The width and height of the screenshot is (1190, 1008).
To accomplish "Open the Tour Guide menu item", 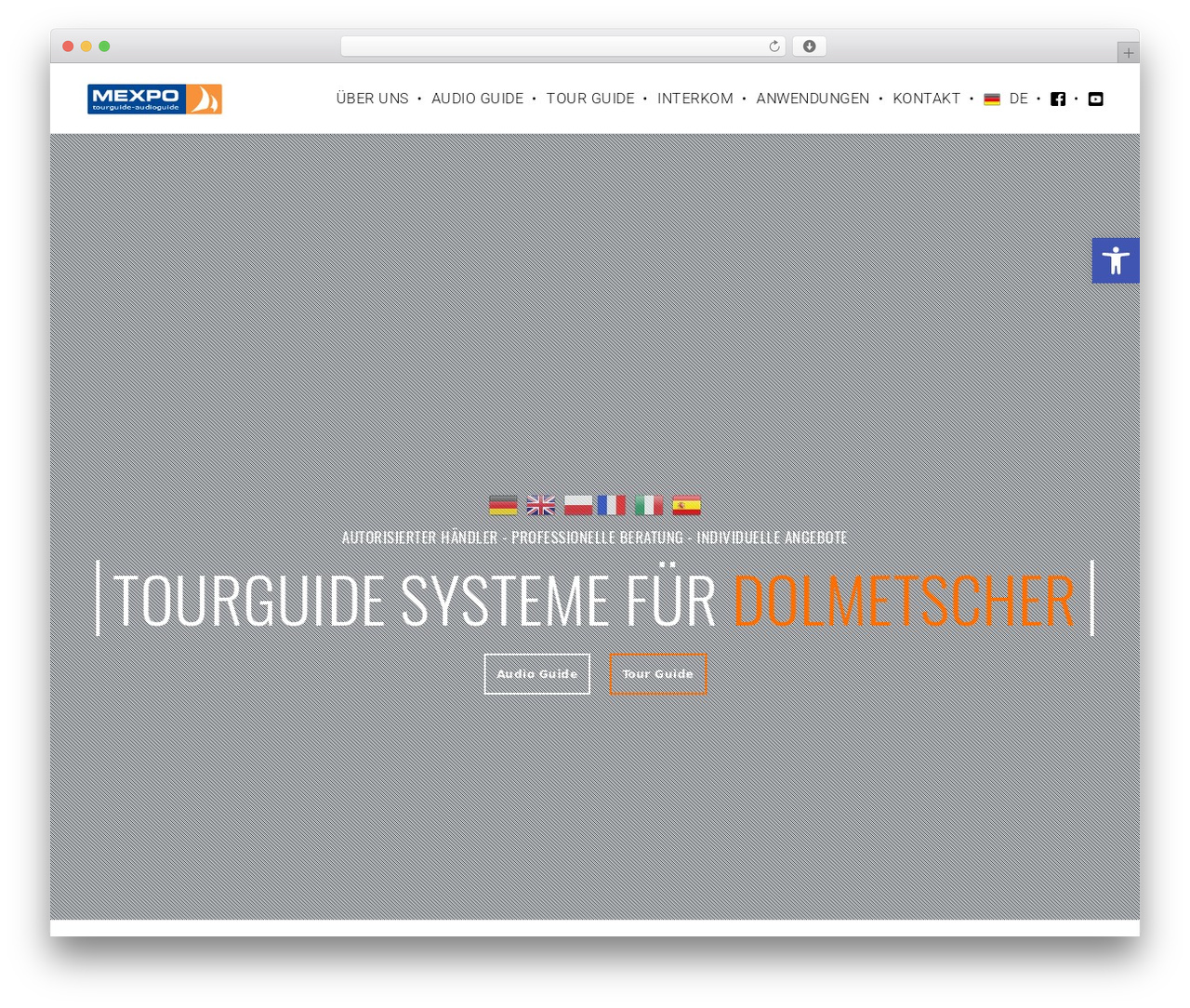I will coord(590,99).
